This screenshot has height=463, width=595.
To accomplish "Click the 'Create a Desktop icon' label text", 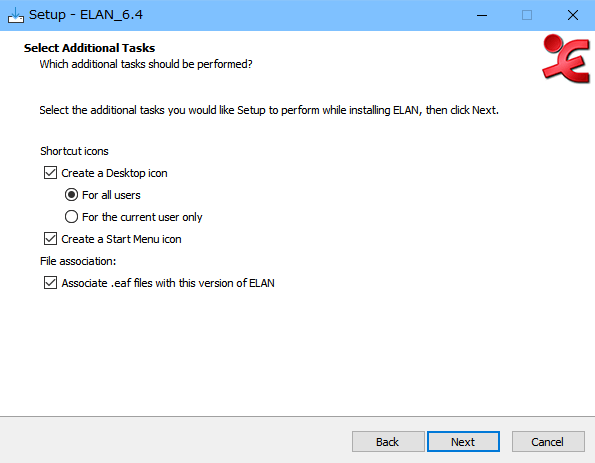I will click(x=114, y=173).
